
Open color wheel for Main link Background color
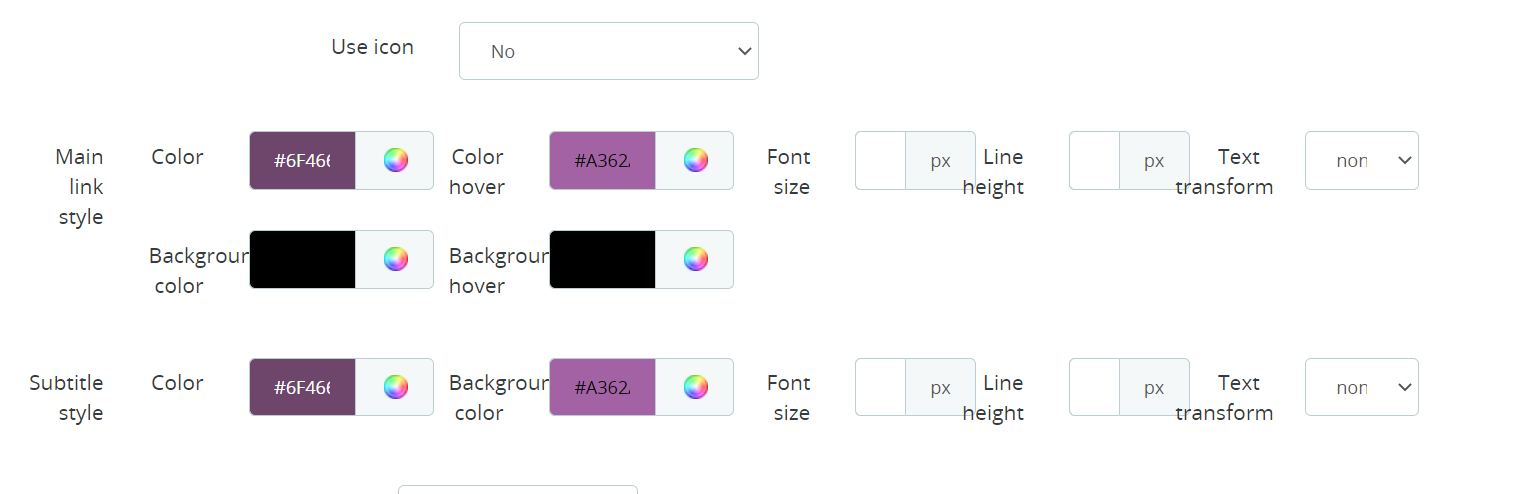click(395, 259)
